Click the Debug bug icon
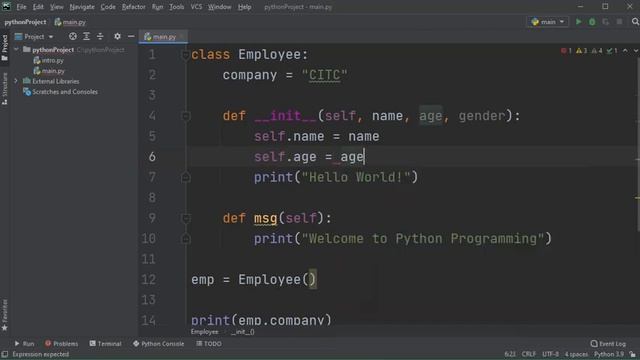This screenshot has height=360, width=640. click(x=592, y=22)
